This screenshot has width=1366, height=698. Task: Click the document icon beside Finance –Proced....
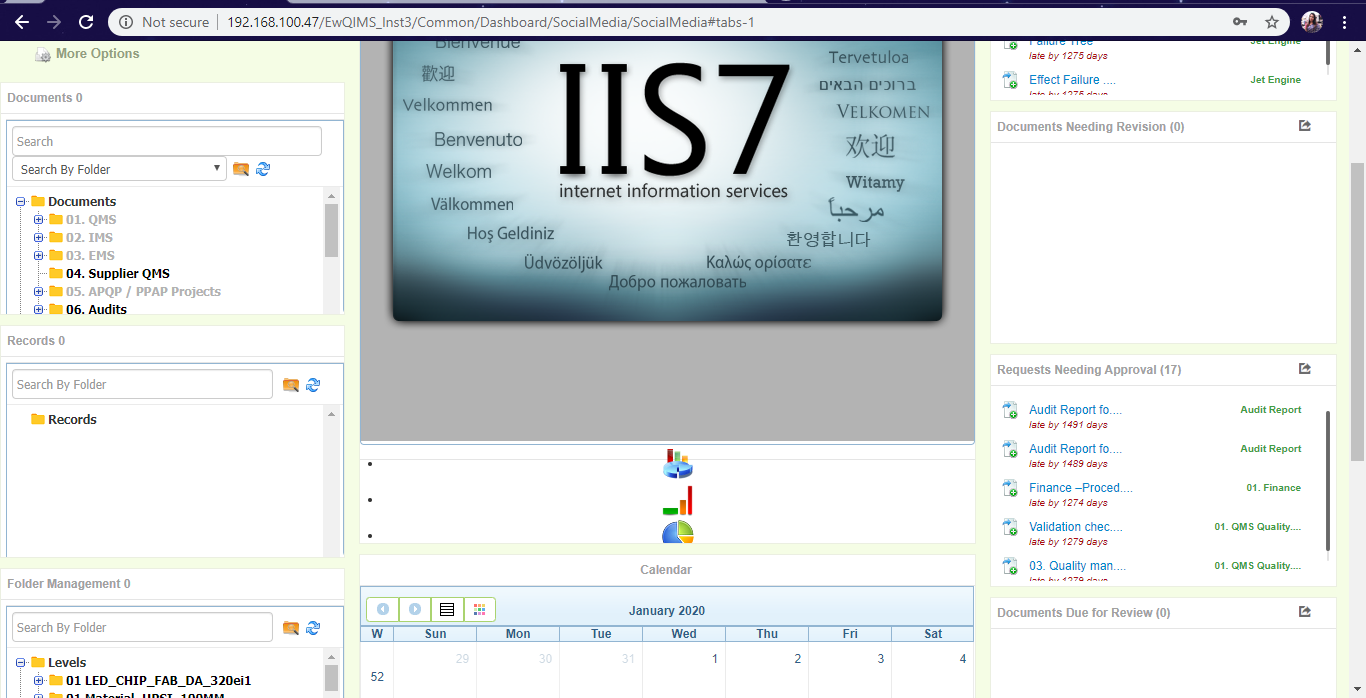[1010, 489]
